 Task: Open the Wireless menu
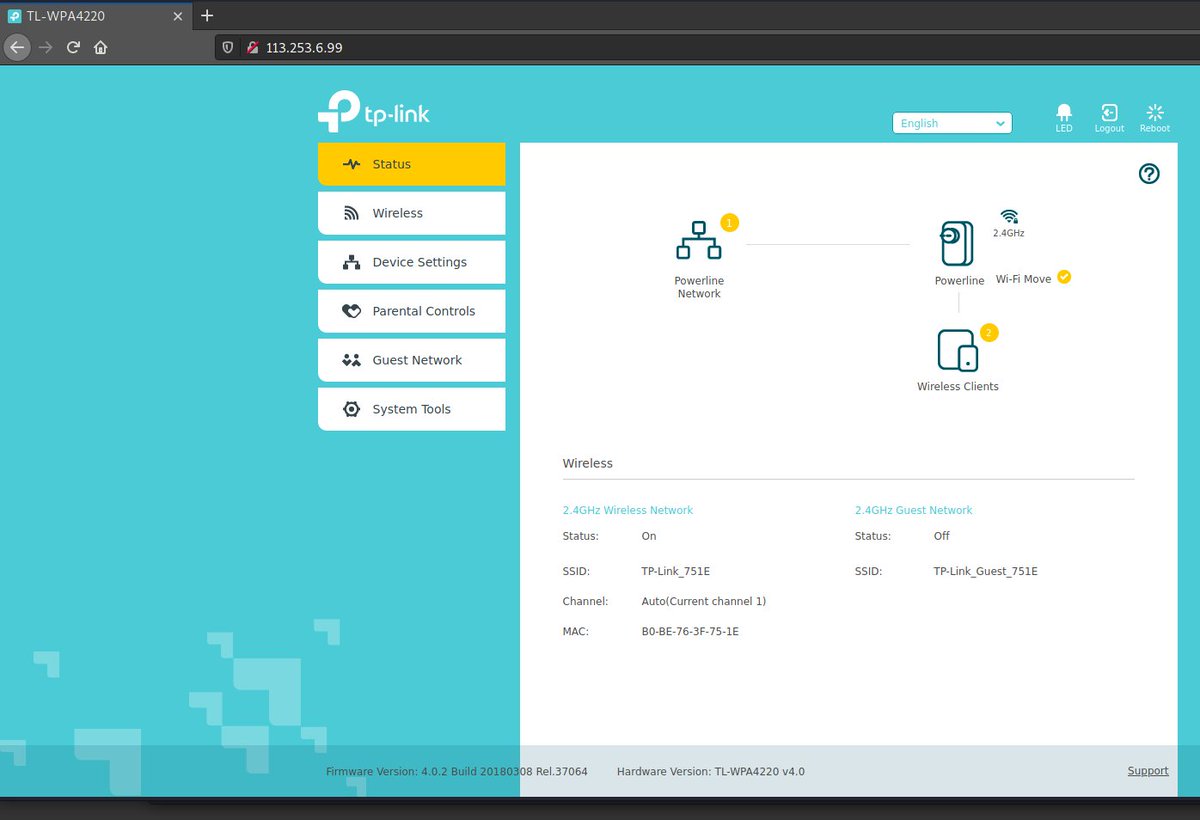click(x=412, y=213)
